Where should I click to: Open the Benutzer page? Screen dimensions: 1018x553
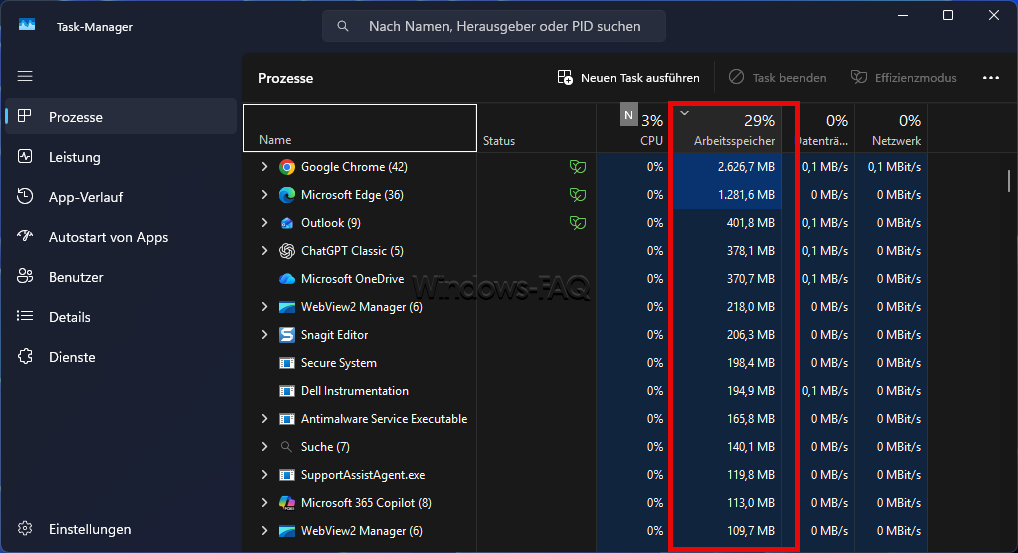pyautogui.click(x=121, y=277)
